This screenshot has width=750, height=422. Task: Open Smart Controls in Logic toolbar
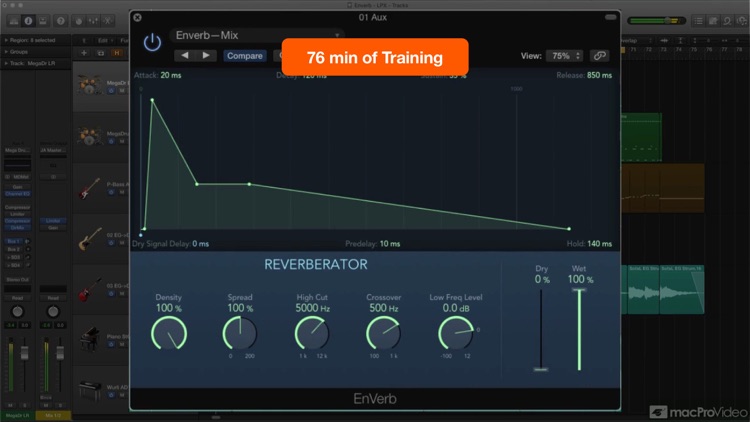(79, 21)
